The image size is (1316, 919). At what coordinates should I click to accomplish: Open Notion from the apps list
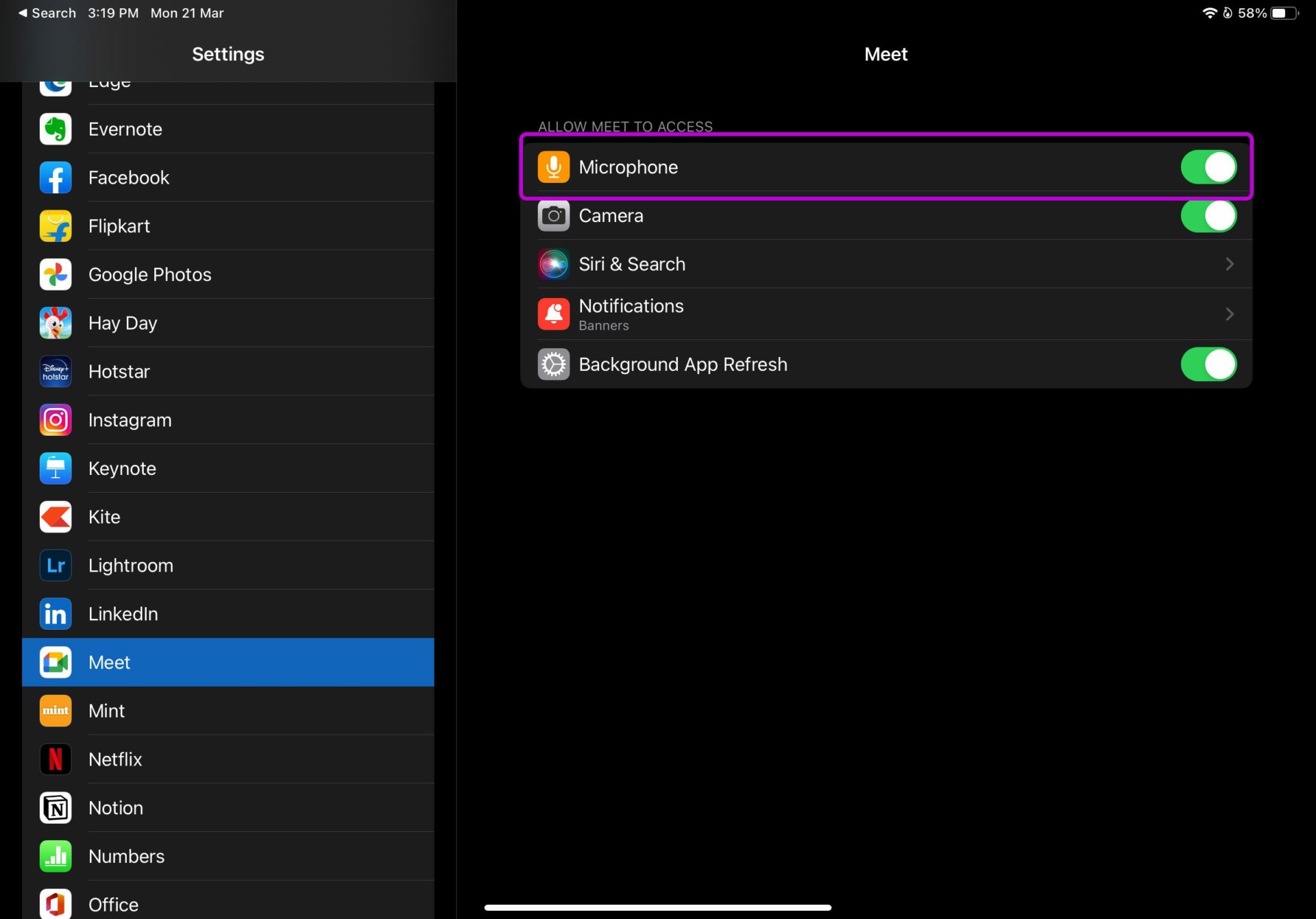(x=228, y=807)
